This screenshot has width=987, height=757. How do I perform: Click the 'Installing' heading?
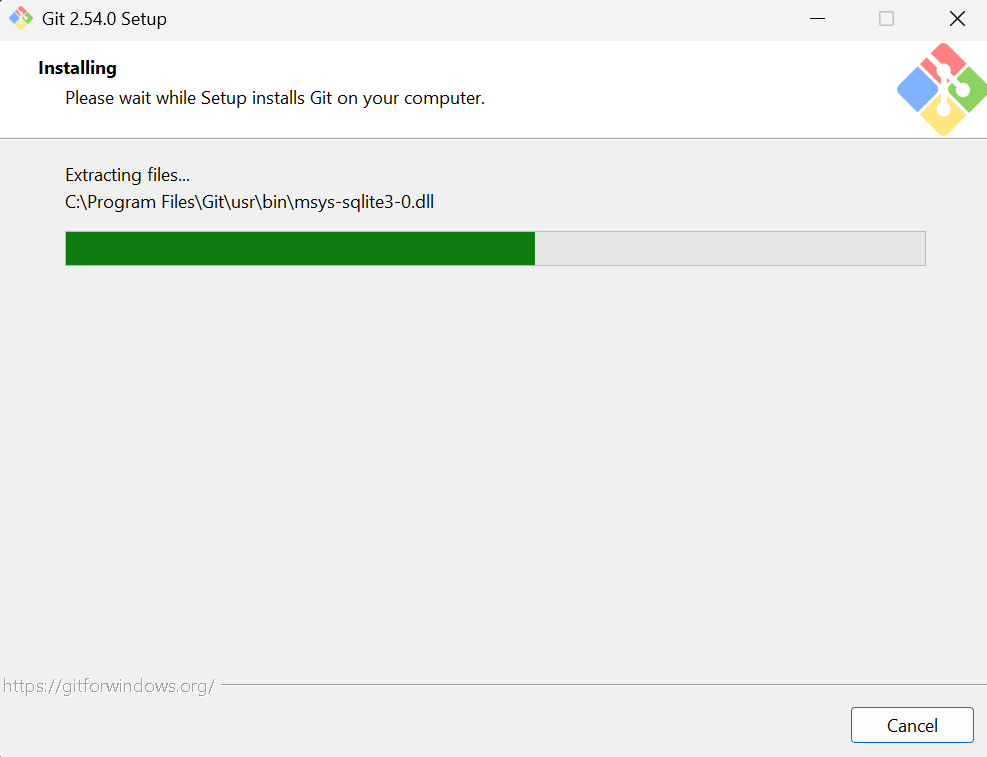[x=77, y=68]
